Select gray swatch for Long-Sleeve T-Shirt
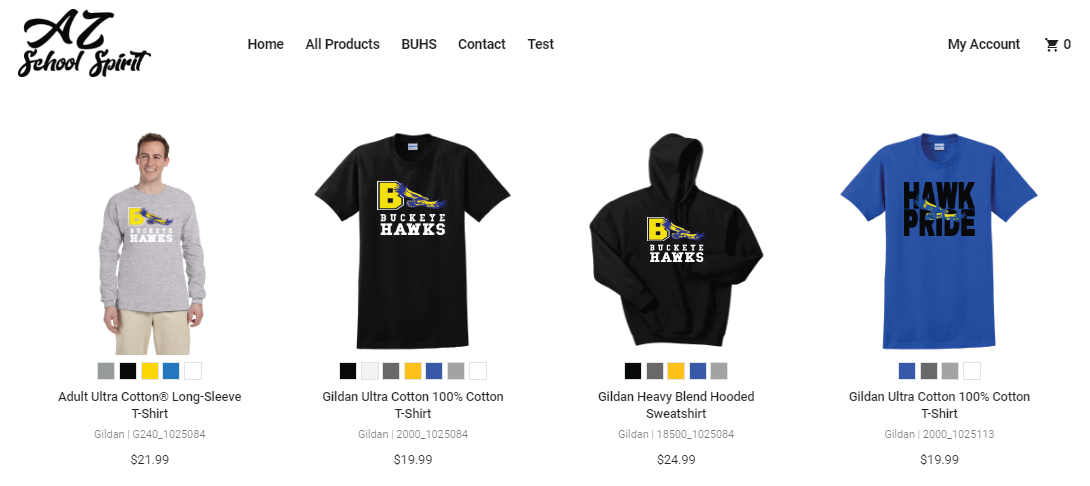Screen dimensions: 1090x486 [106, 371]
